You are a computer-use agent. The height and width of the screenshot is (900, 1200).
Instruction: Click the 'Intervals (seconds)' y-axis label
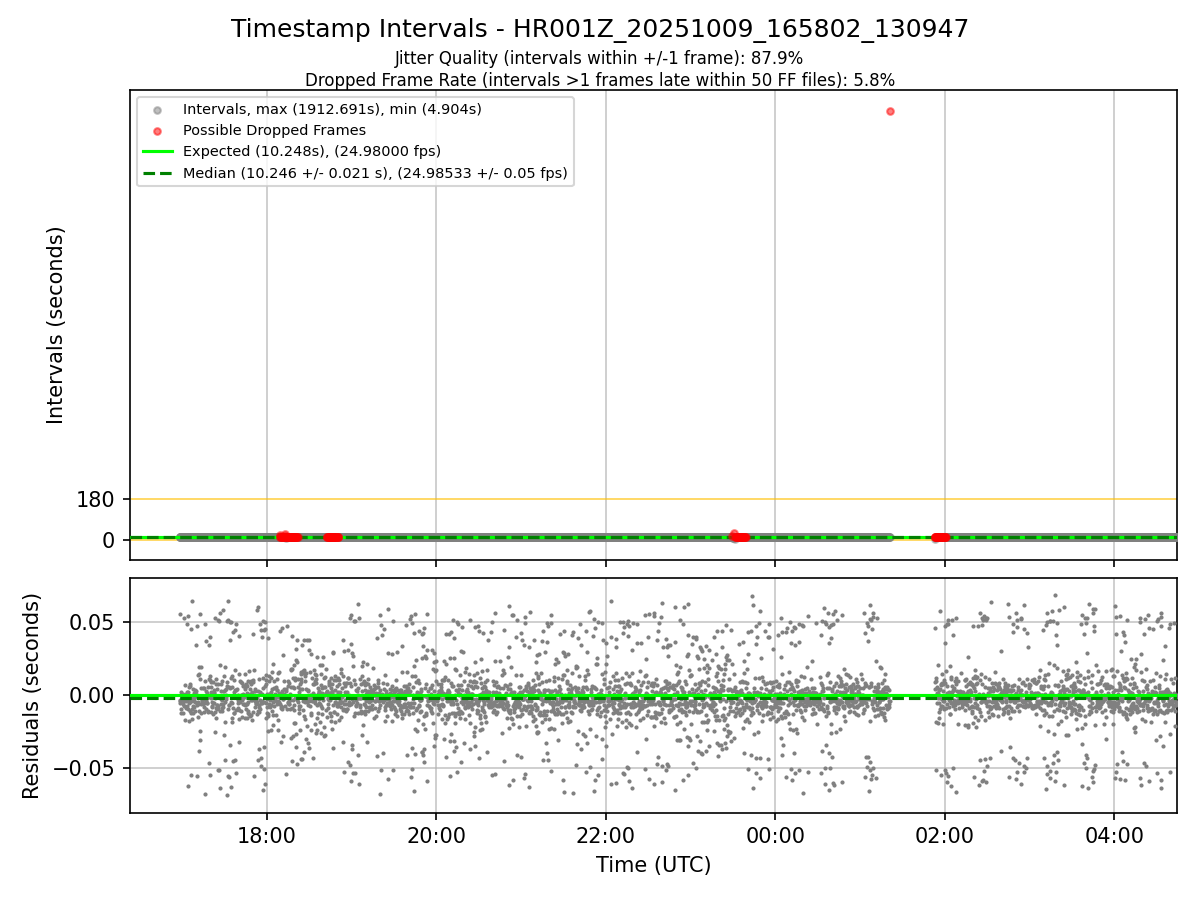tap(56, 325)
